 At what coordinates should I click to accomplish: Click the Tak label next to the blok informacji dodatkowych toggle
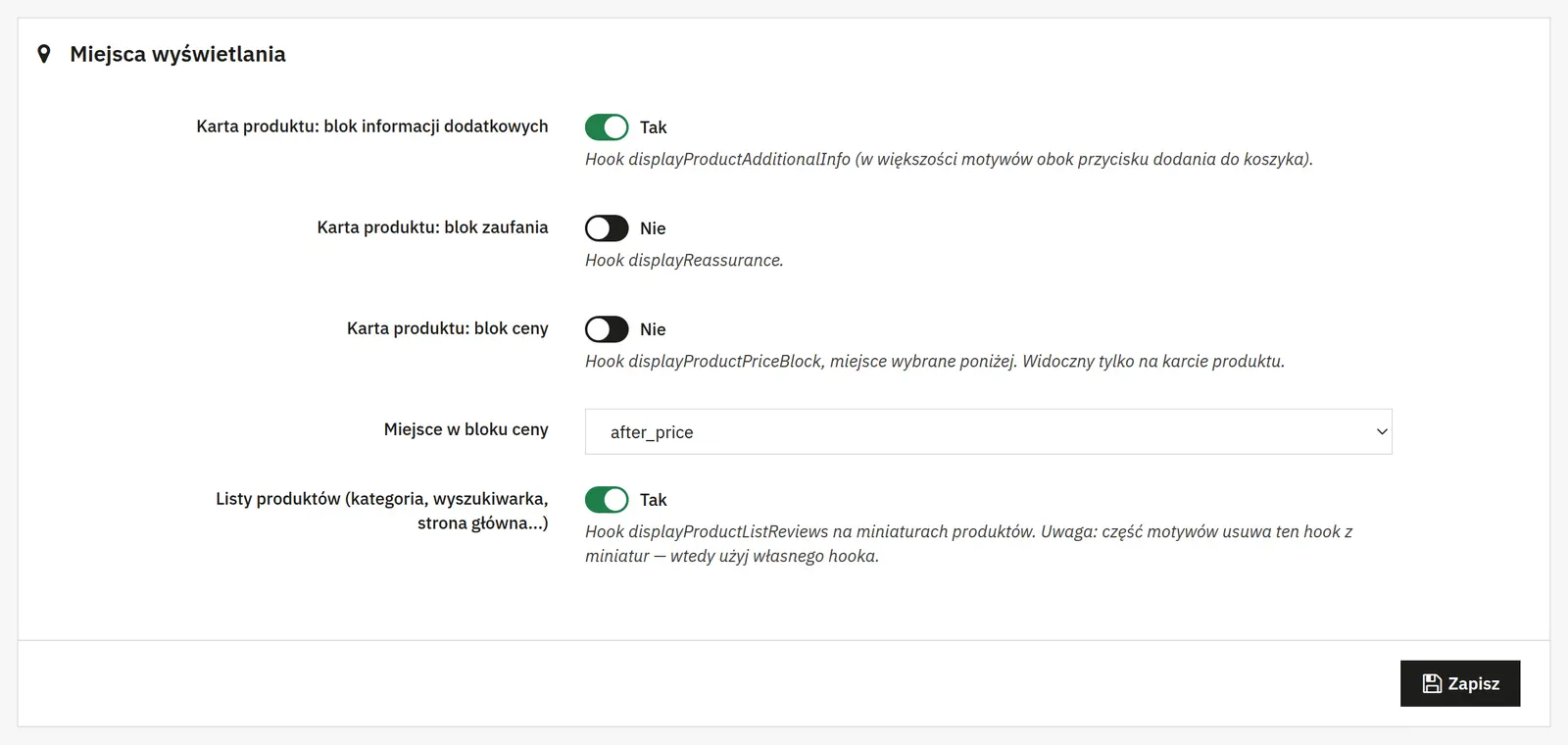click(653, 127)
